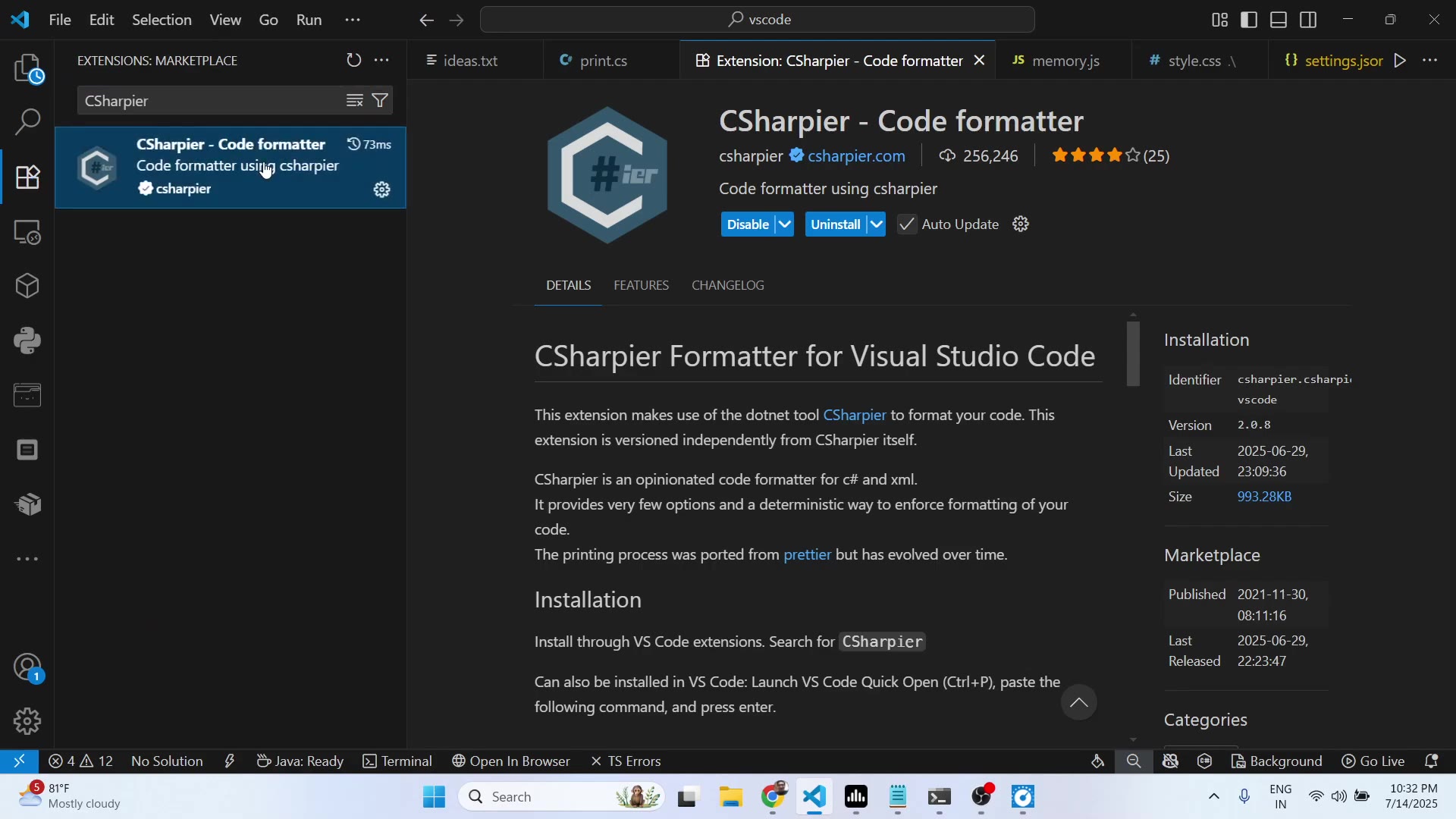Viewport: 1456px width, 819px height.
Task: Open the csharpier.com publisher link
Action: pyautogui.click(x=856, y=156)
